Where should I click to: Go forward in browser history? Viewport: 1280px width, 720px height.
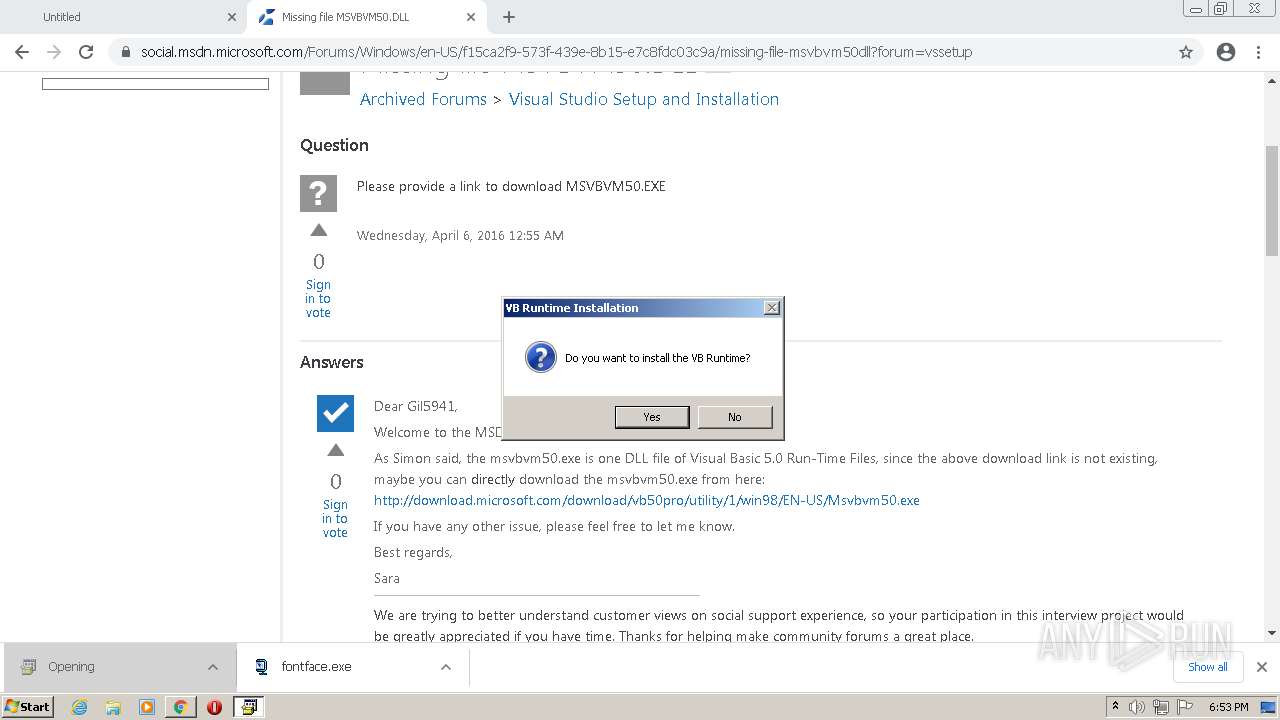tap(54, 52)
